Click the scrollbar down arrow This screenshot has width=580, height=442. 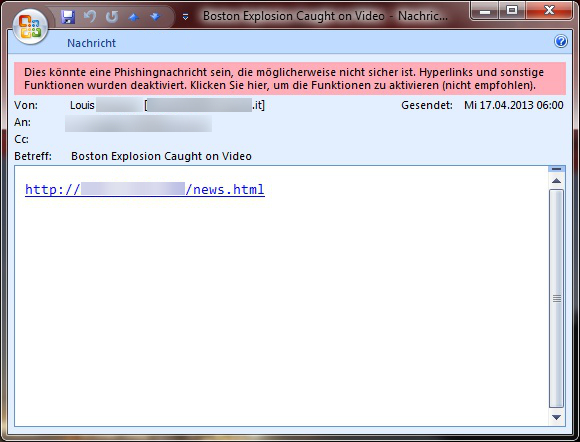coord(556,417)
